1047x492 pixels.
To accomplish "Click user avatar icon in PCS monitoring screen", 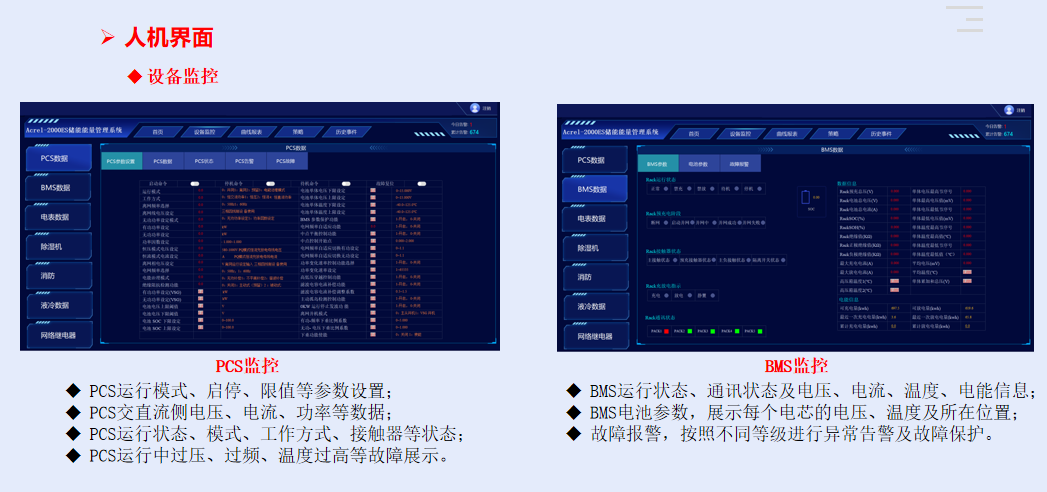I will point(475,109).
